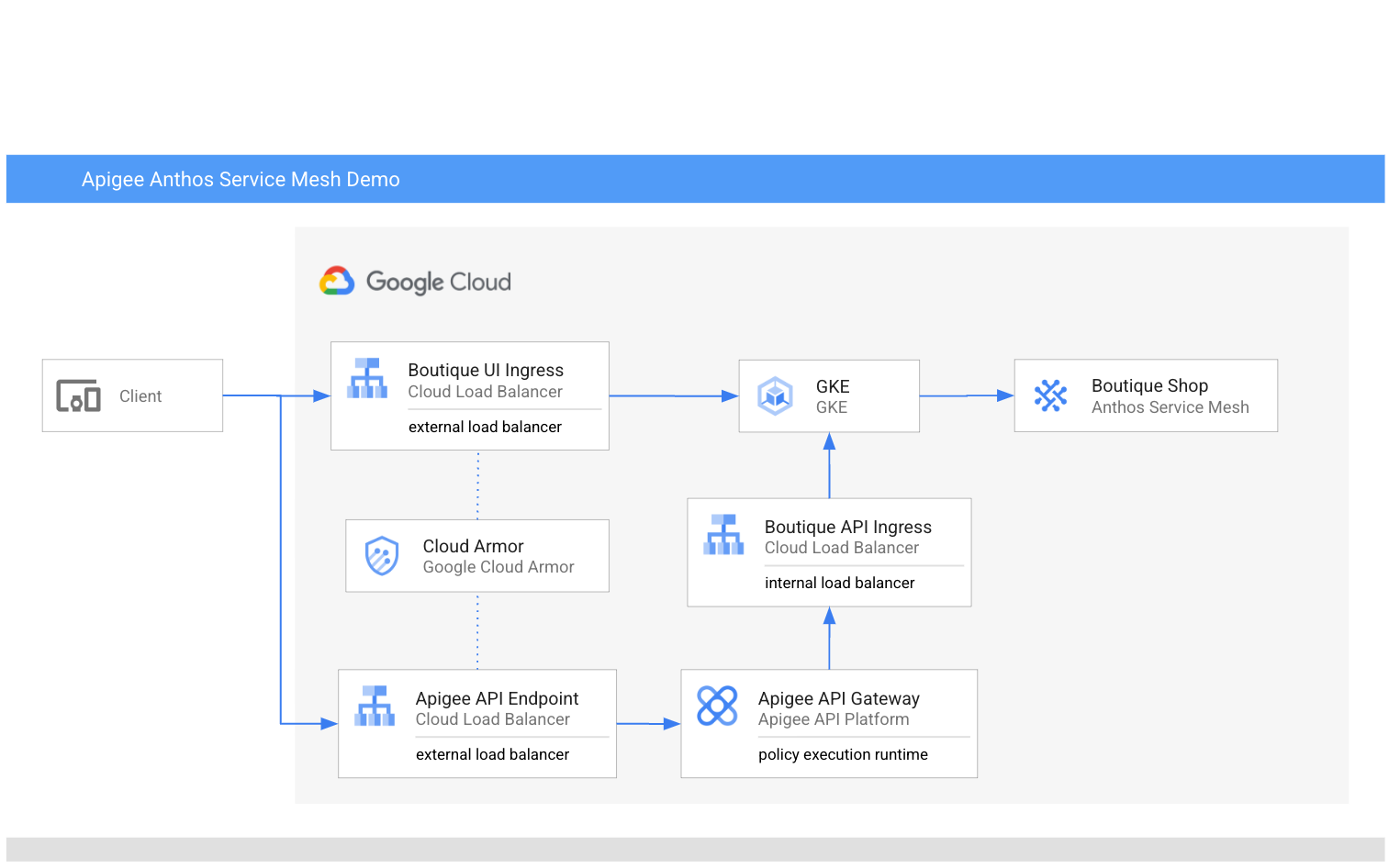This screenshot has width=1389, height=868.
Task: Select the 'Google Cloud' wordmark text
Action: click(x=439, y=282)
